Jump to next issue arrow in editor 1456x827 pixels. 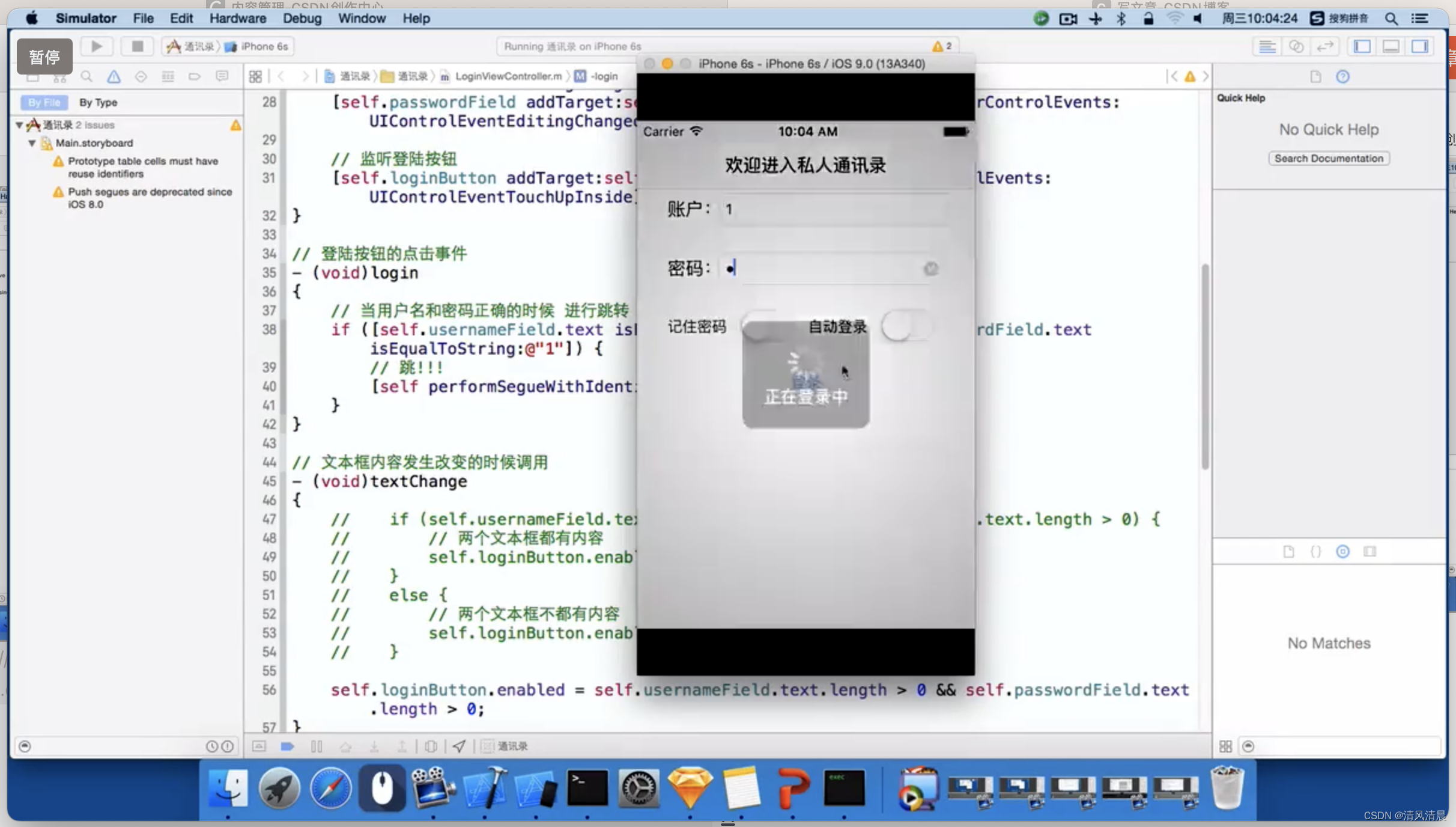point(1205,76)
